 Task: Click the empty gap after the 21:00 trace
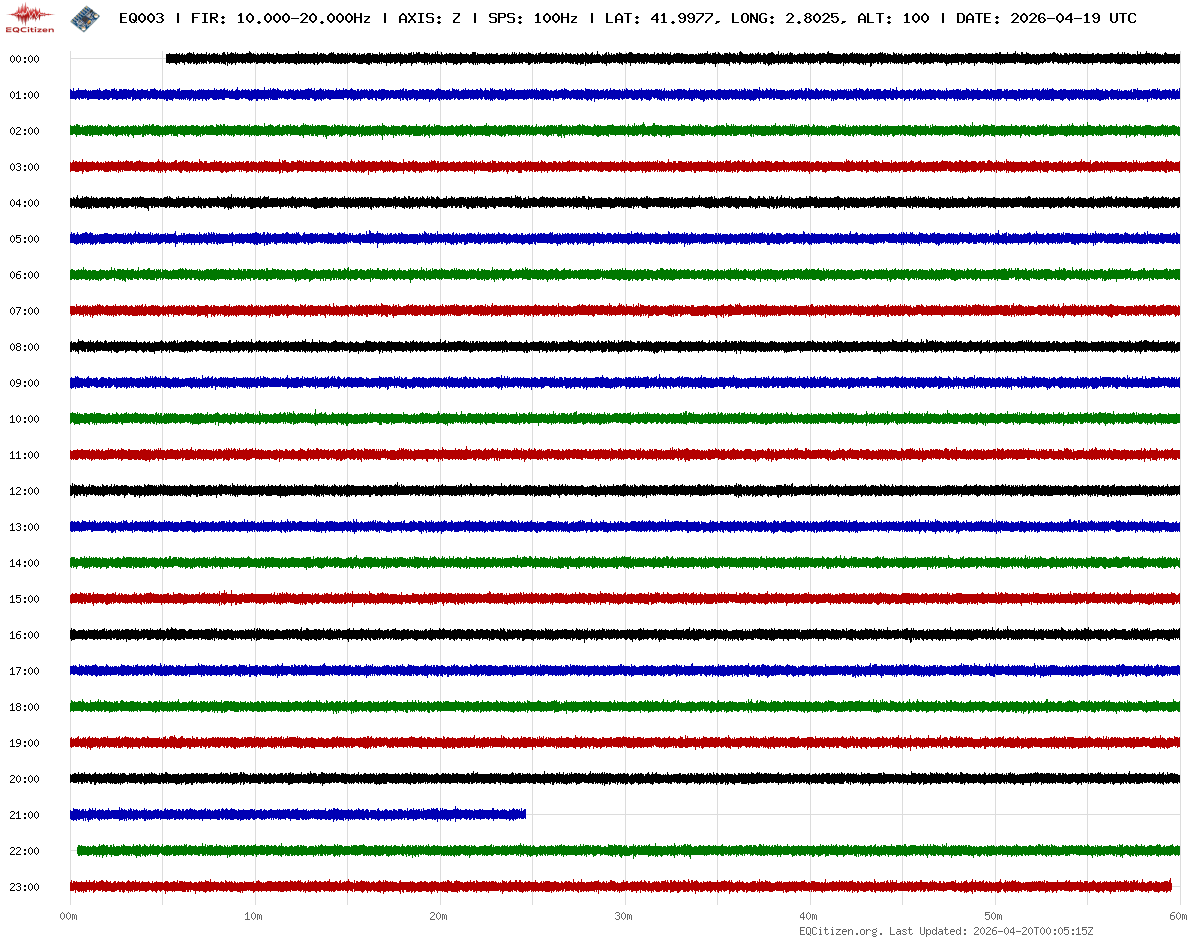click(850, 814)
